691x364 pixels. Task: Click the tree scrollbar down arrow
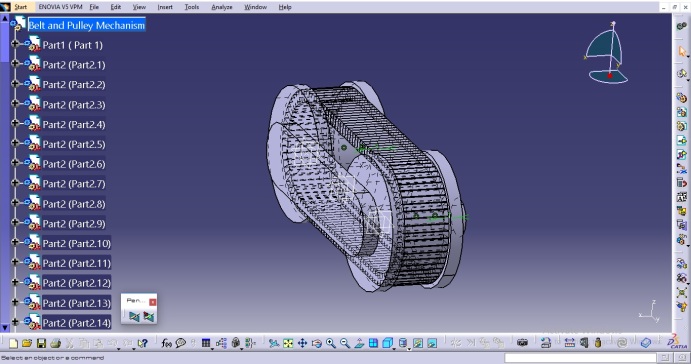[x=5, y=328]
